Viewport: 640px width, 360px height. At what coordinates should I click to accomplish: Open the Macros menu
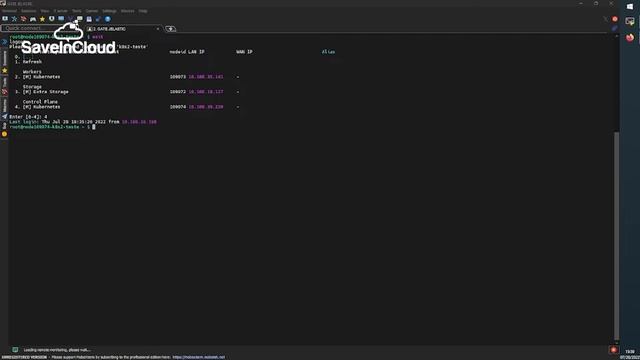[127, 11]
